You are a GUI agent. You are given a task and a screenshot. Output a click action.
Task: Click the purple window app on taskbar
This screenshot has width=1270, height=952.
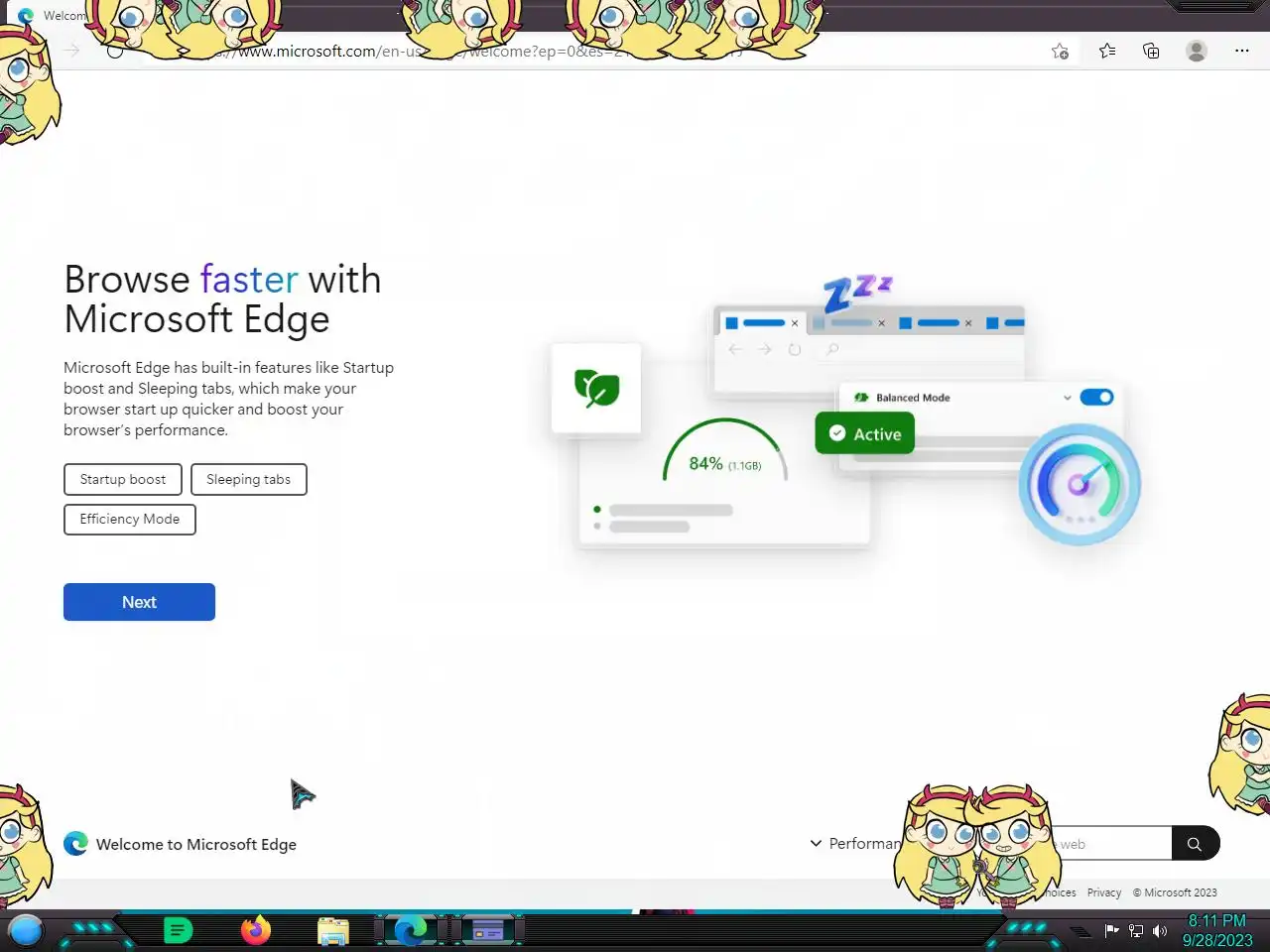click(487, 930)
